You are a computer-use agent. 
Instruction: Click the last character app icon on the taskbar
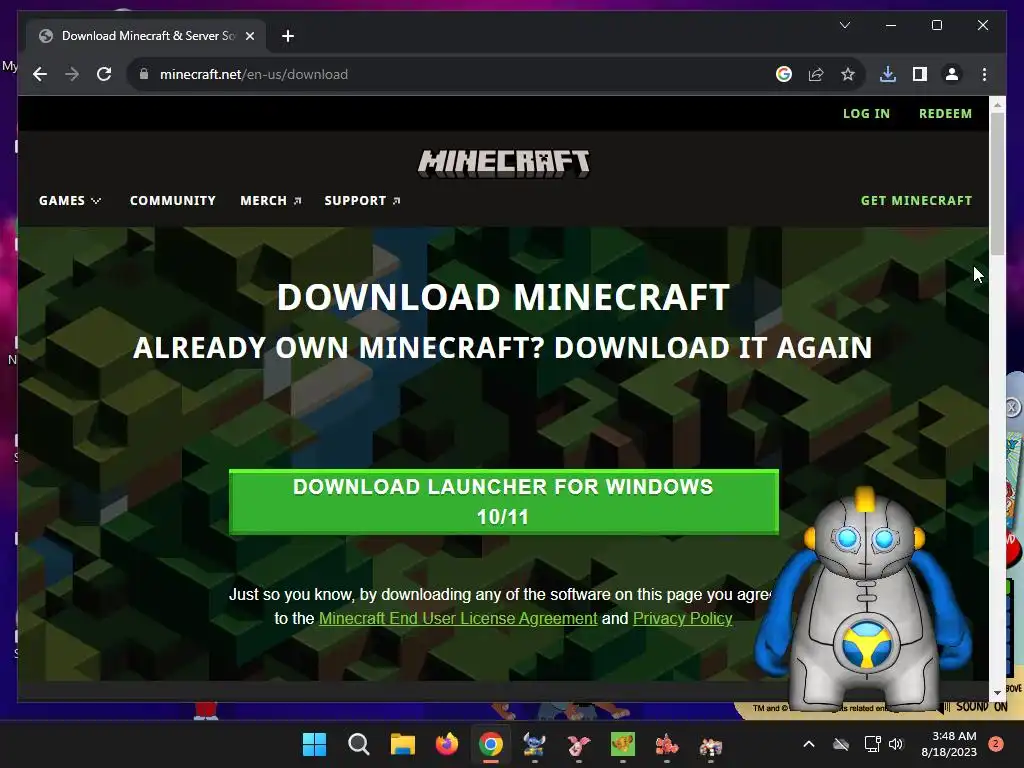point(711,744)
